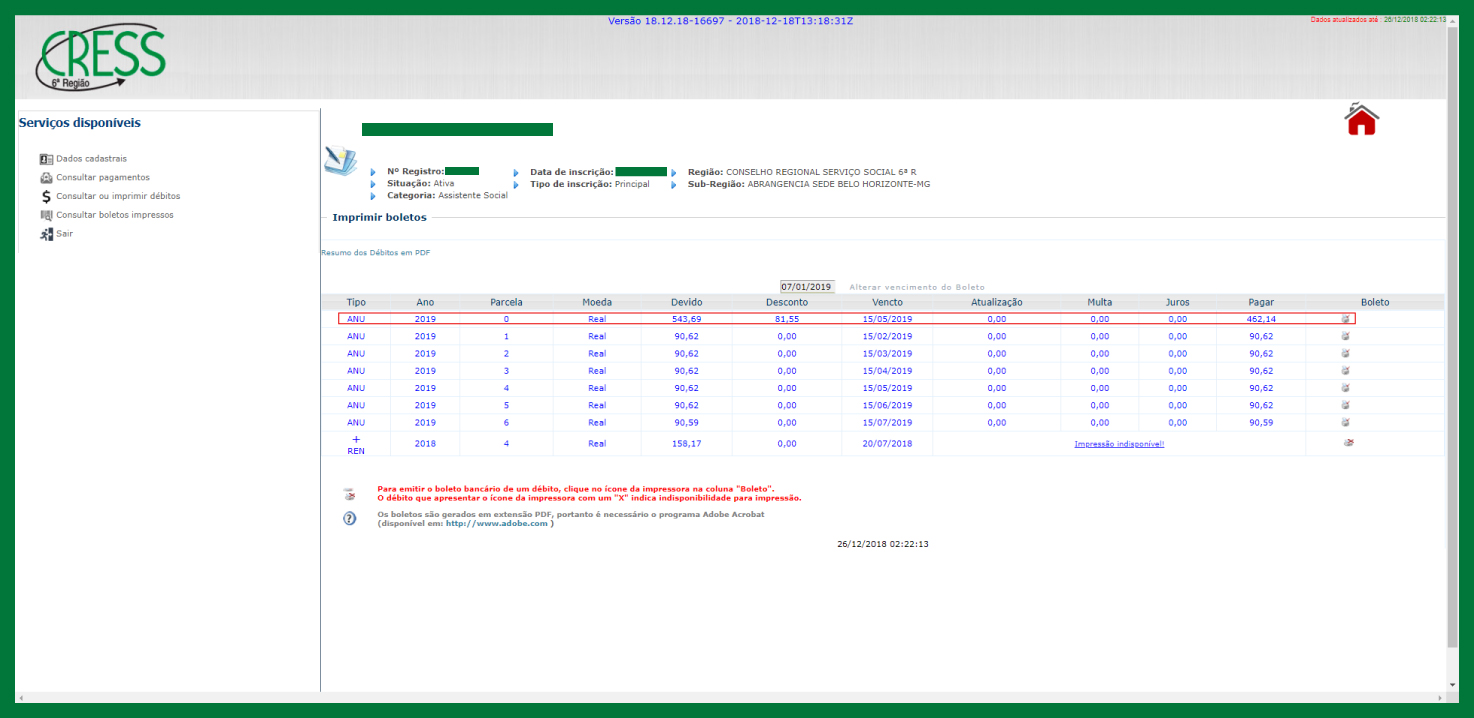Click the question mark help icon

349,518
